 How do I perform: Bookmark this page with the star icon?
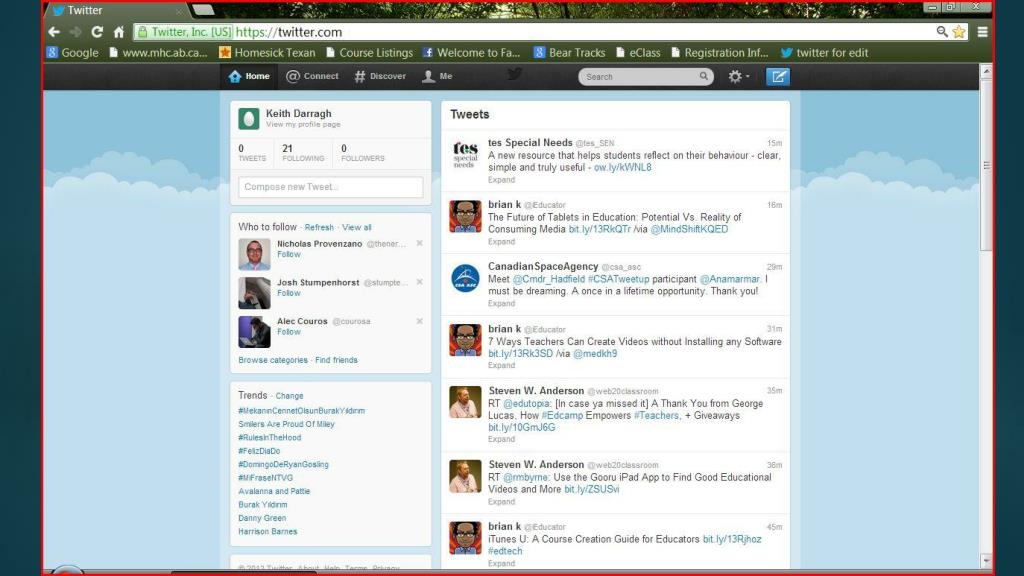point(959,31)
